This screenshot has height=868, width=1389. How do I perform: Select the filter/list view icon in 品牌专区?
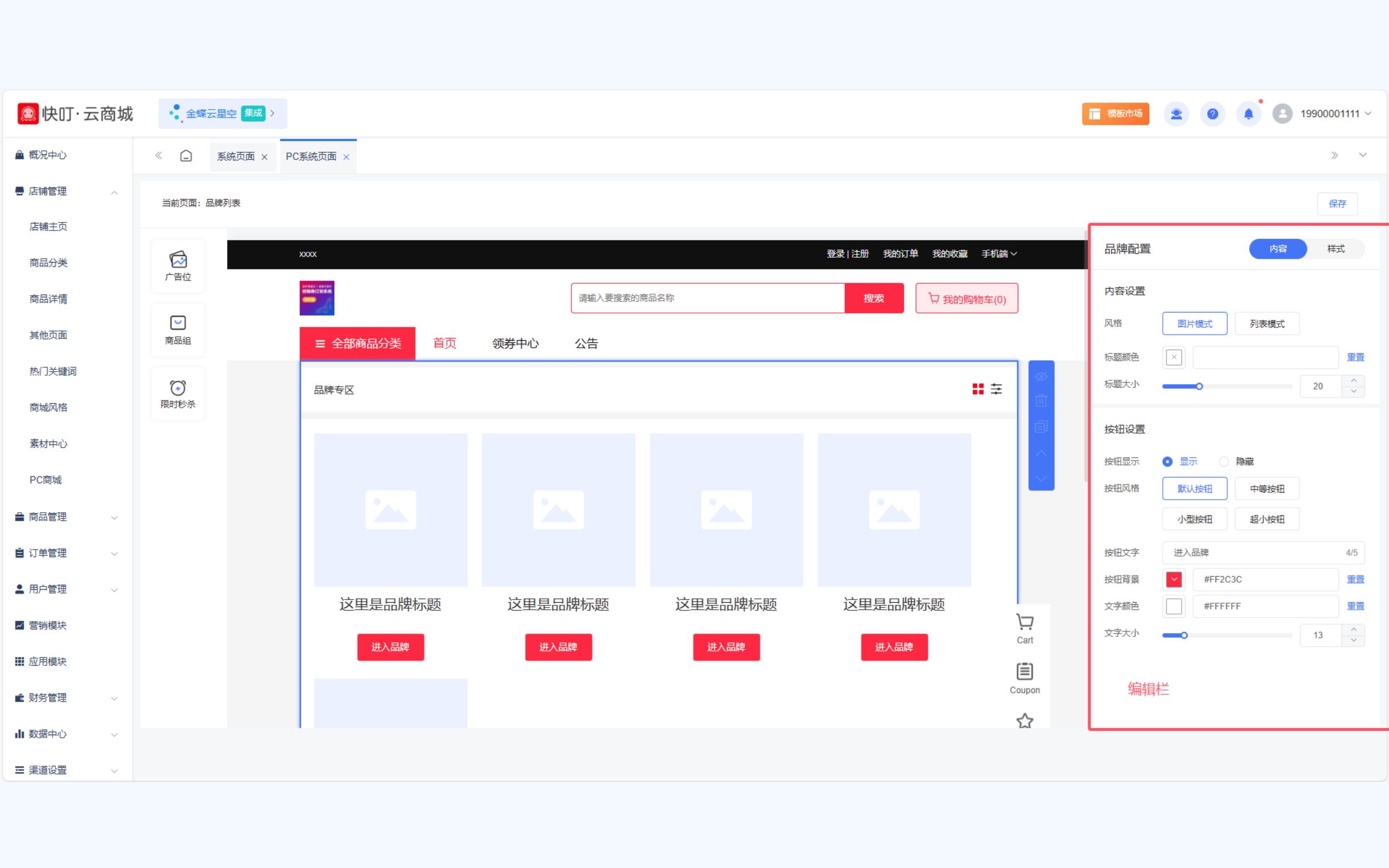point(996,389)
